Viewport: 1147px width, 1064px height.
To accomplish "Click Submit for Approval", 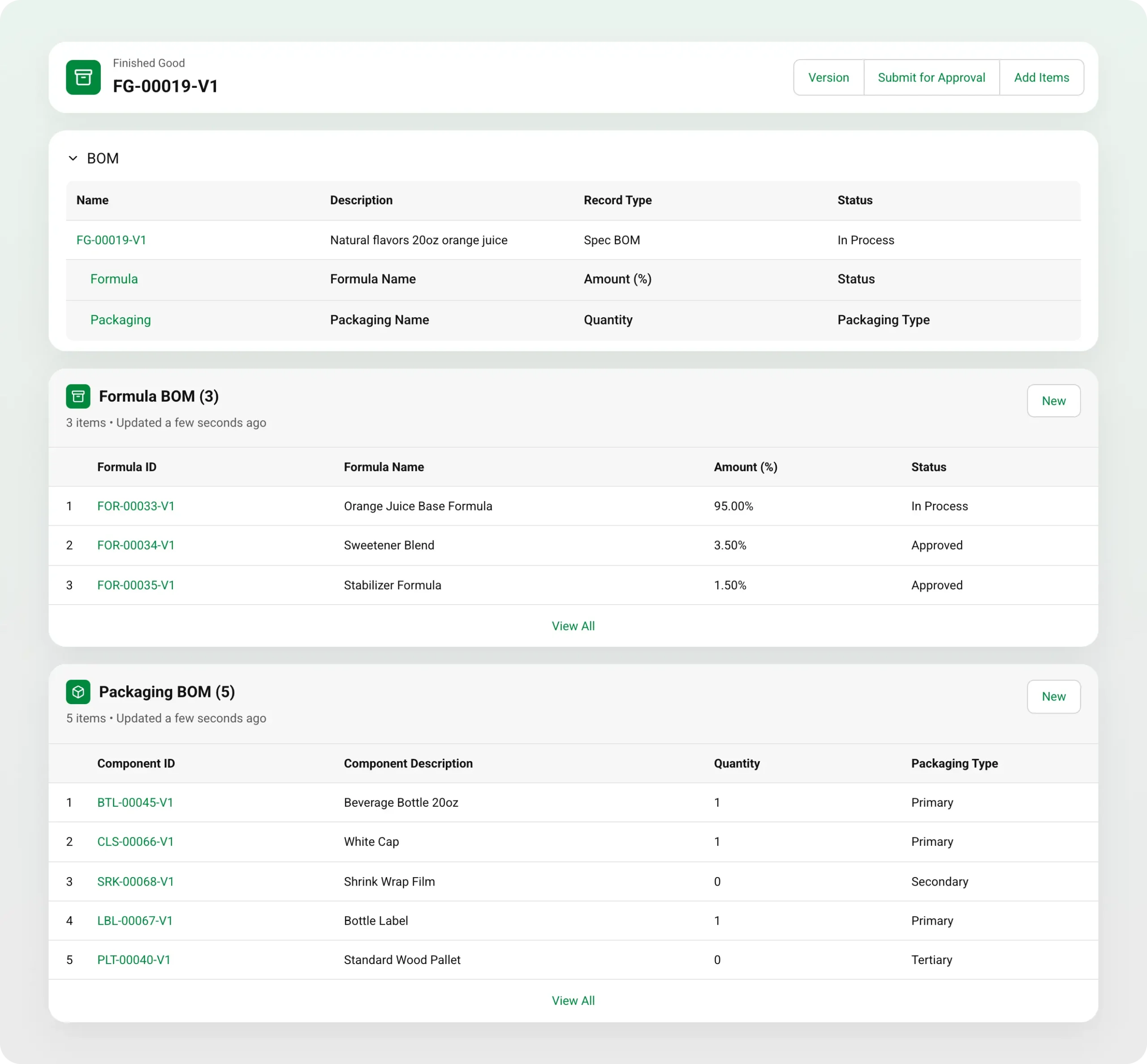I will tap(931, 77).
